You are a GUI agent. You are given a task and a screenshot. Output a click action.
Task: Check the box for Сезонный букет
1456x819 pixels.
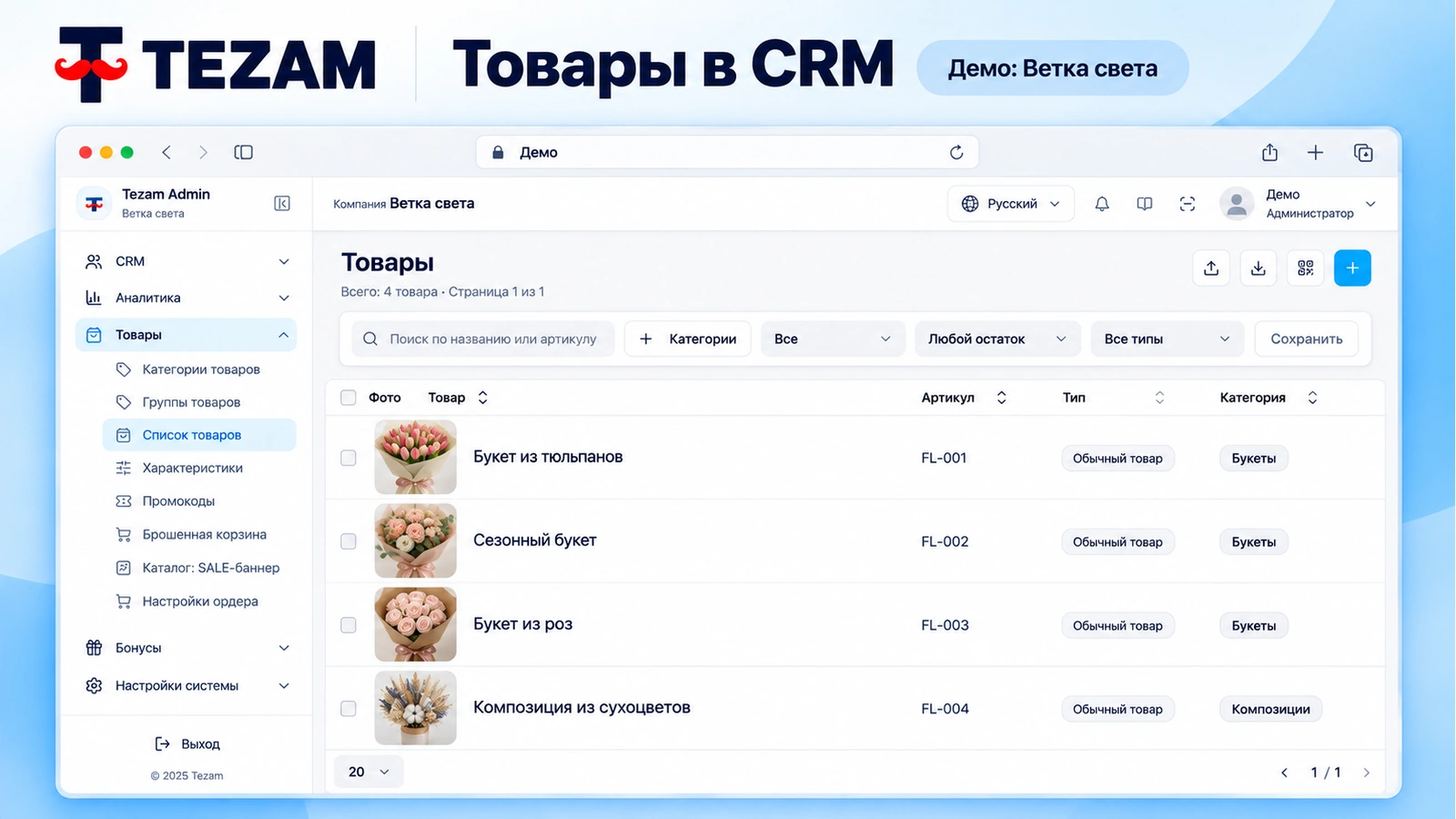349,541
